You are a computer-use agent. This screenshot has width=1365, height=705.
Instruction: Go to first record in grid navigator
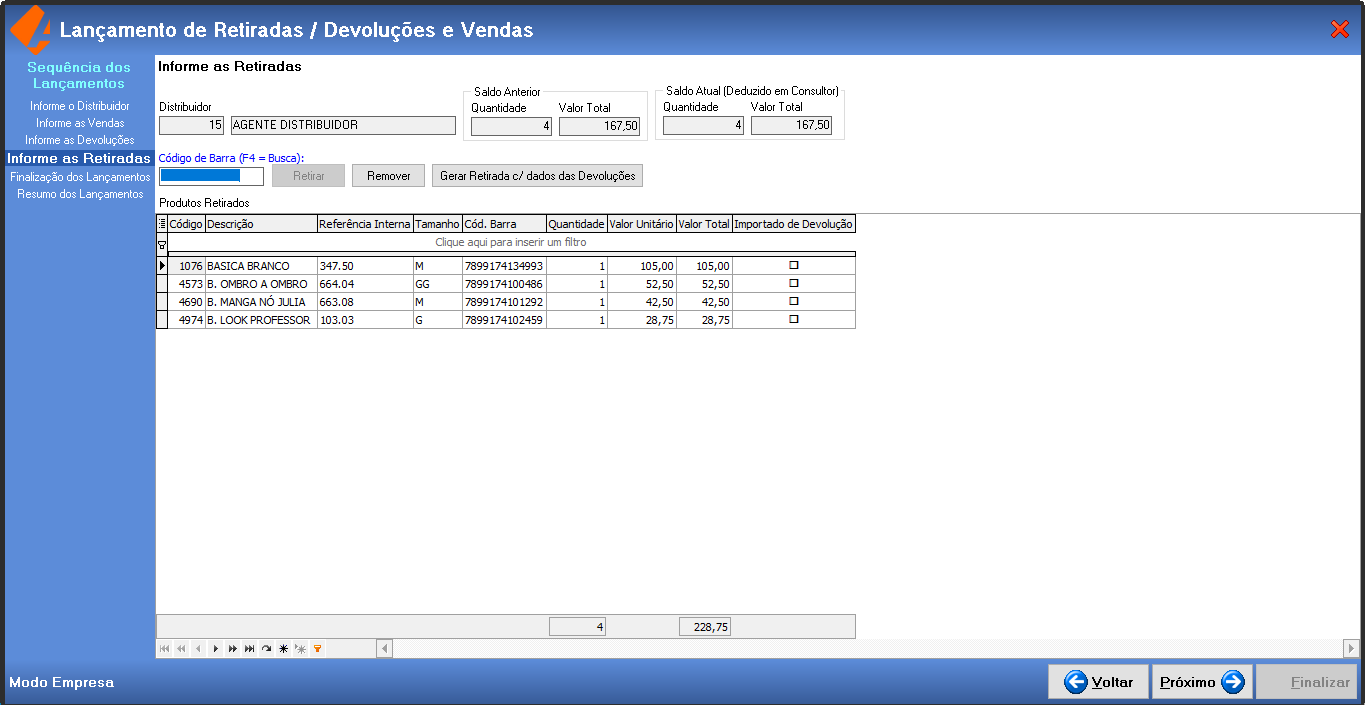pos(164,649)
